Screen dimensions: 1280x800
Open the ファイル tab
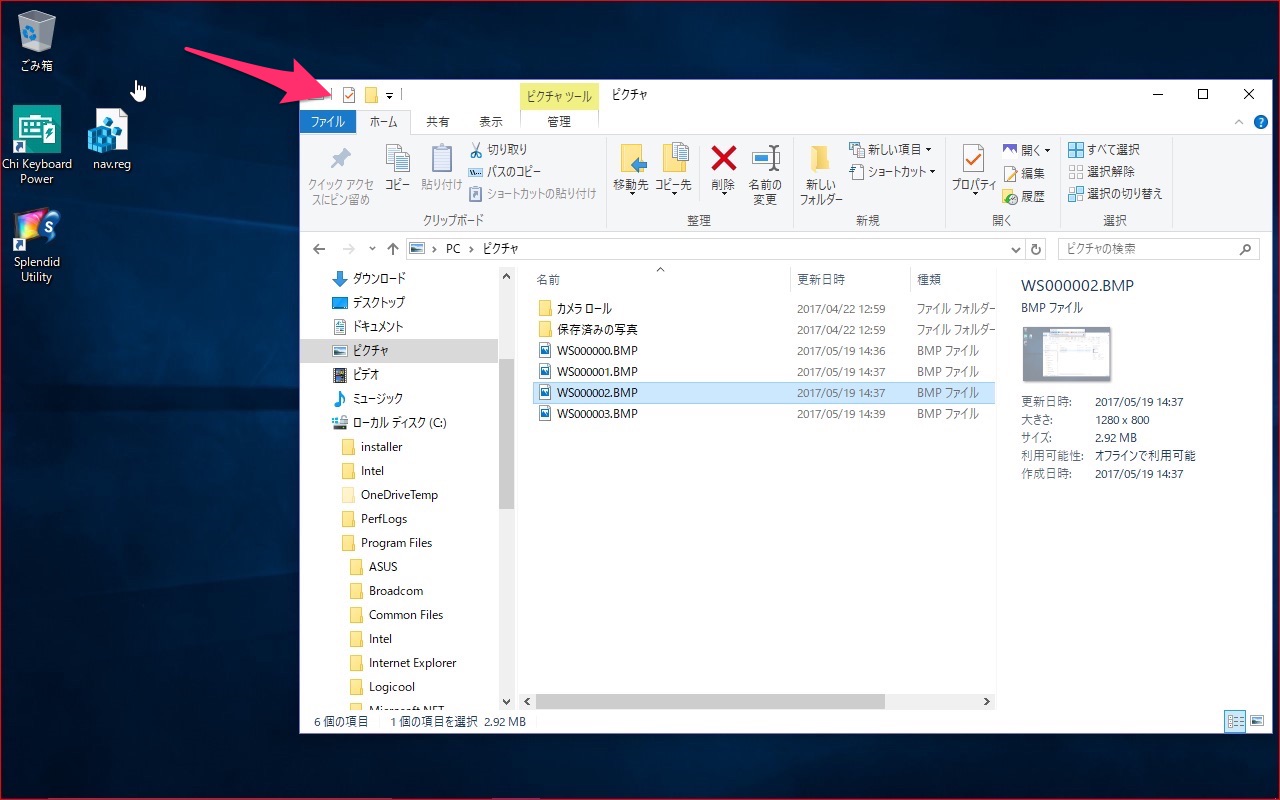327,121
